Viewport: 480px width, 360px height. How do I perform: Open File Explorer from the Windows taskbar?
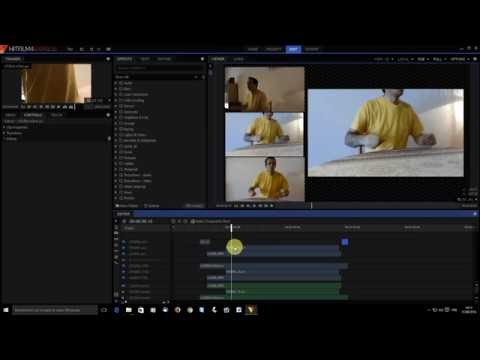(x=128, y=310)
